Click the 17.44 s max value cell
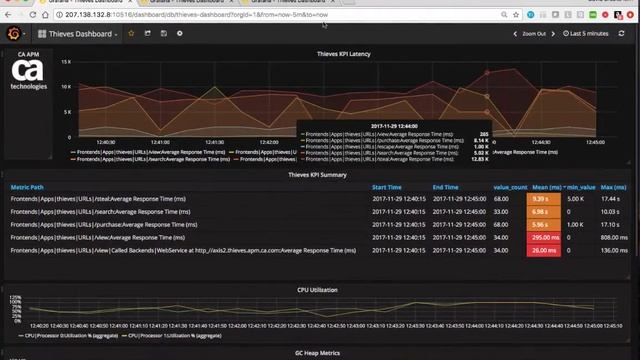Viewport: 640px width, 360px height. pyautogui.click(x=610, y=199)
